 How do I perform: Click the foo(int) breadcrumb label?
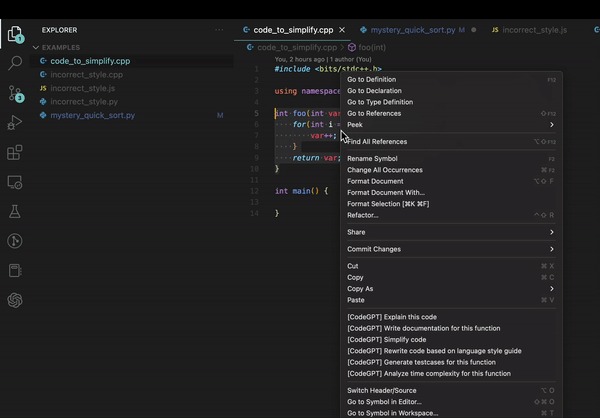[x=372, y=47]
